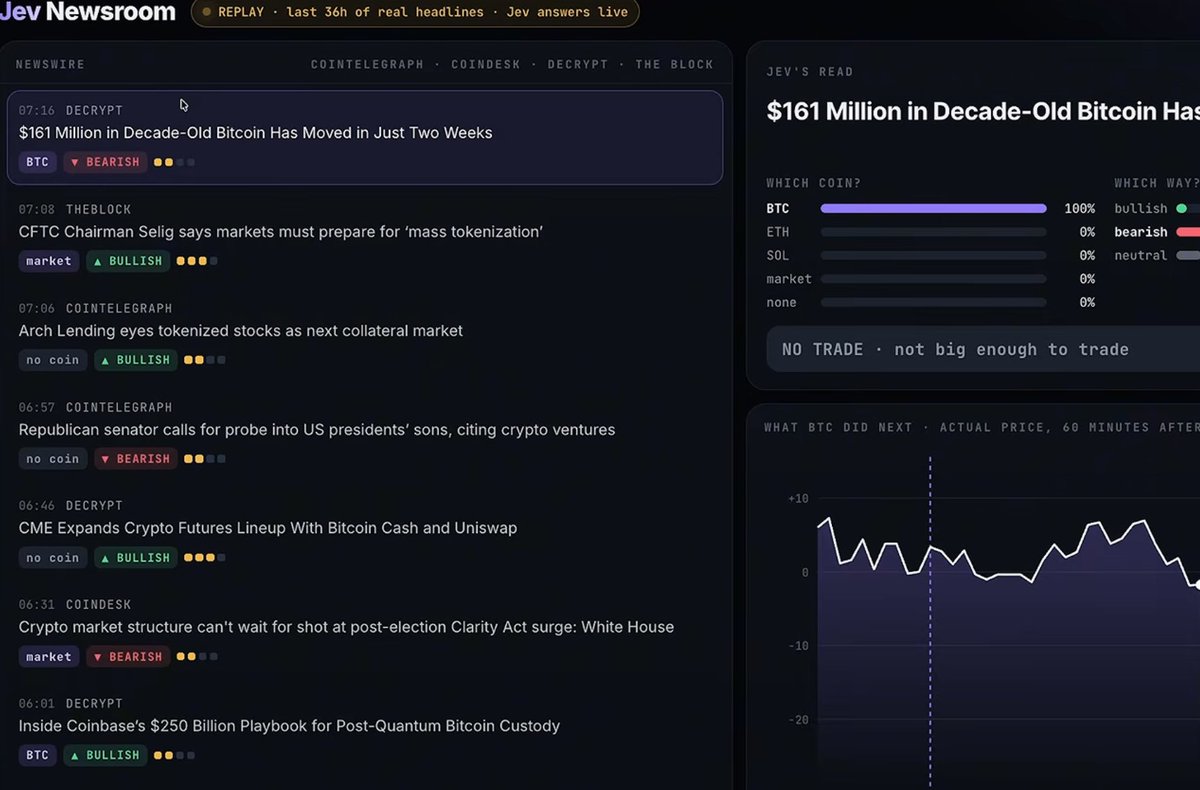Select the DECRYPT source filter
Image resolution: width=1200 pixels, height=790 pixels.
point(577,64)
